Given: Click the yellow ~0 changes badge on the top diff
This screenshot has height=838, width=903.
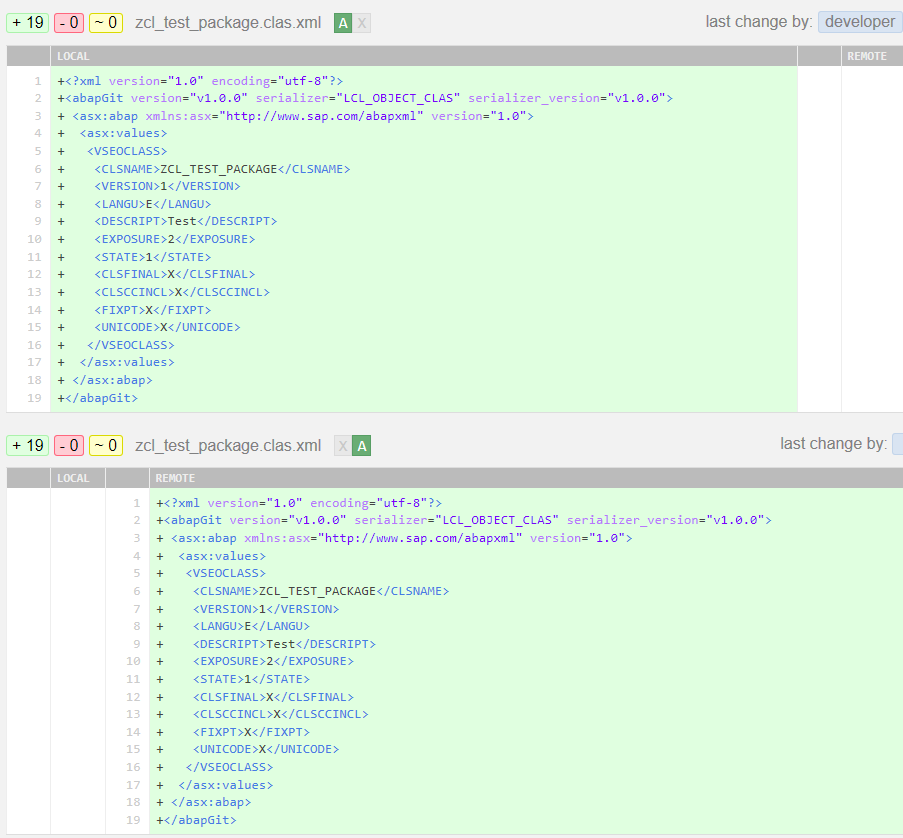Looking at the screenshot, I should point(103,21).
